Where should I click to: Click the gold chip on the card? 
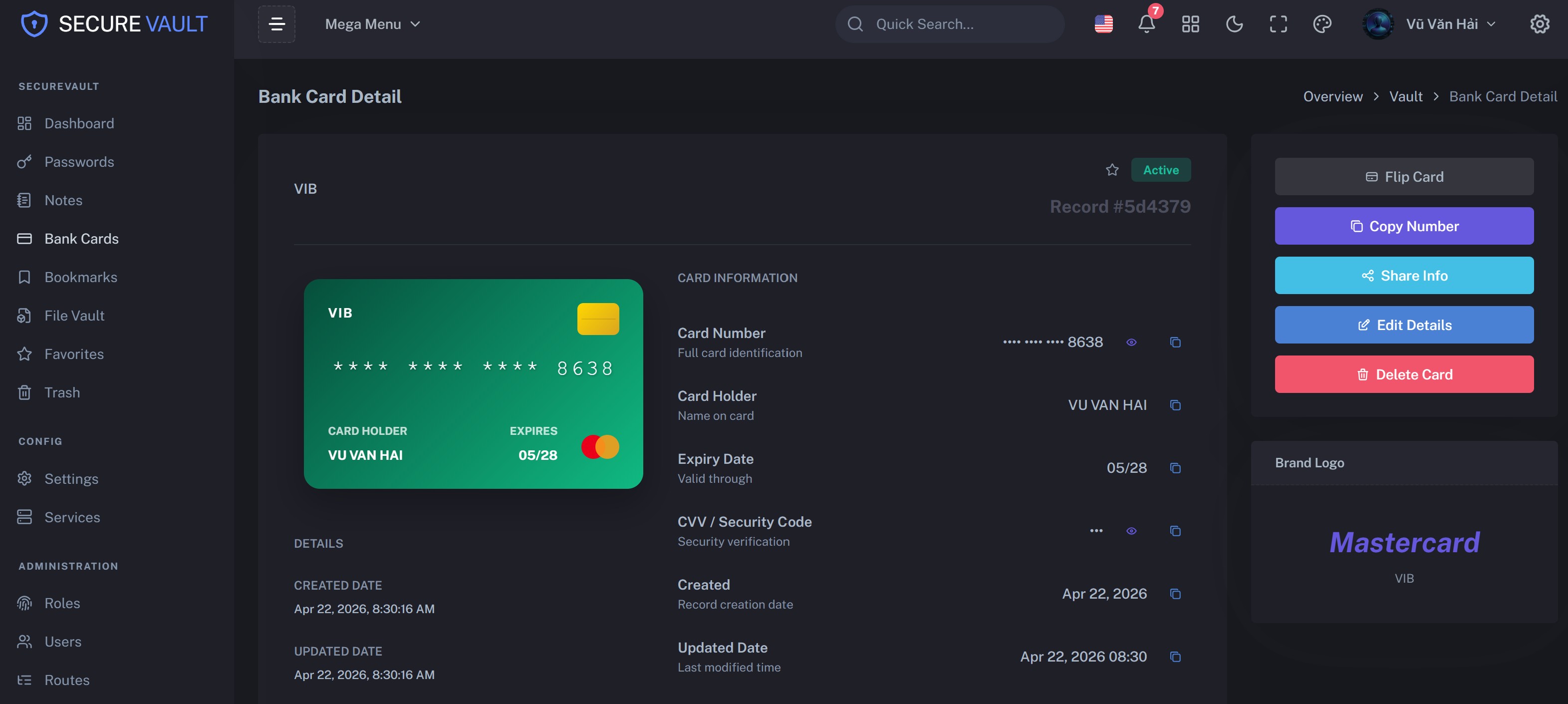point(598,319)
